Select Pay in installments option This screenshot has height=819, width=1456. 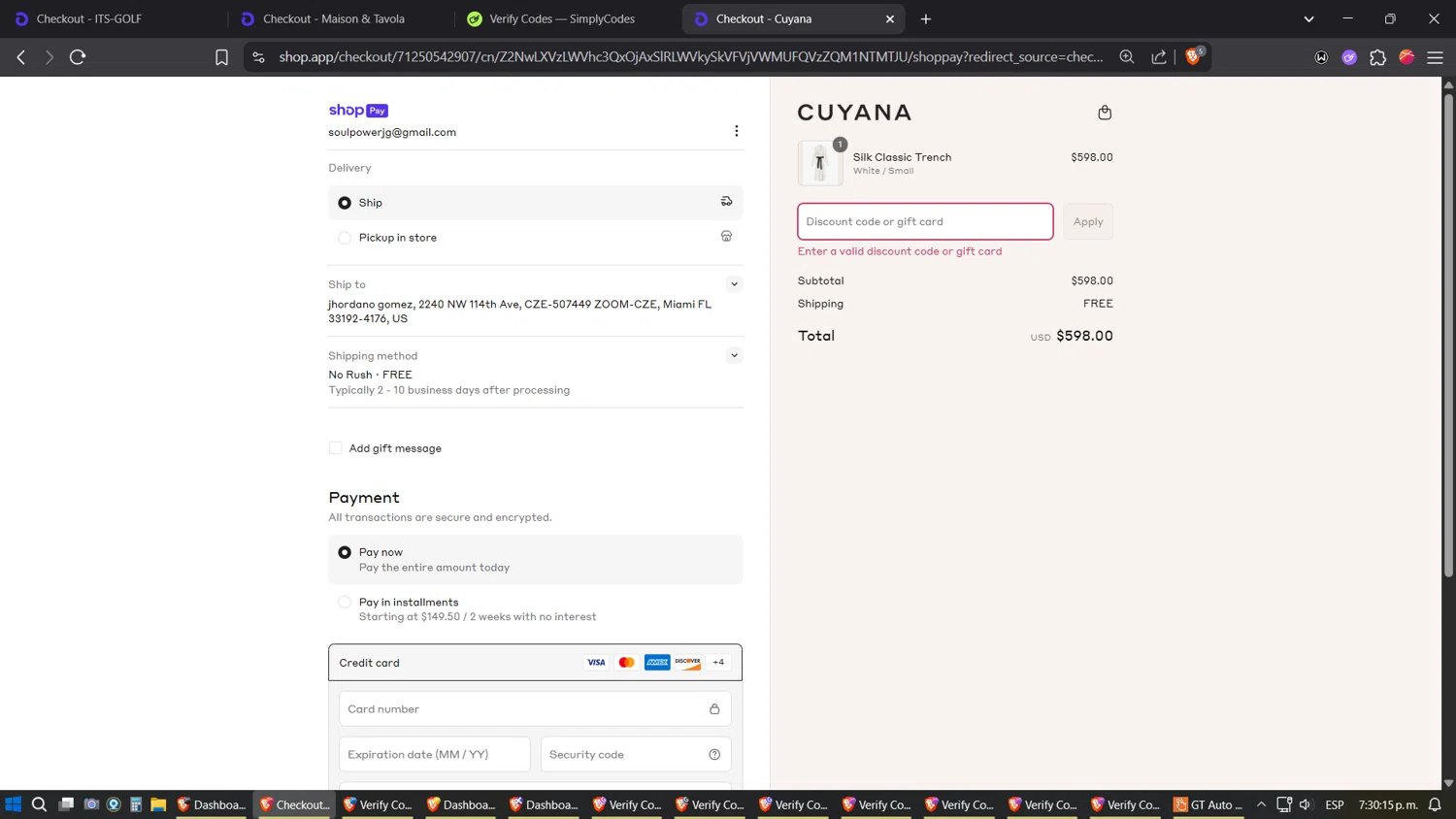[536, 608]
